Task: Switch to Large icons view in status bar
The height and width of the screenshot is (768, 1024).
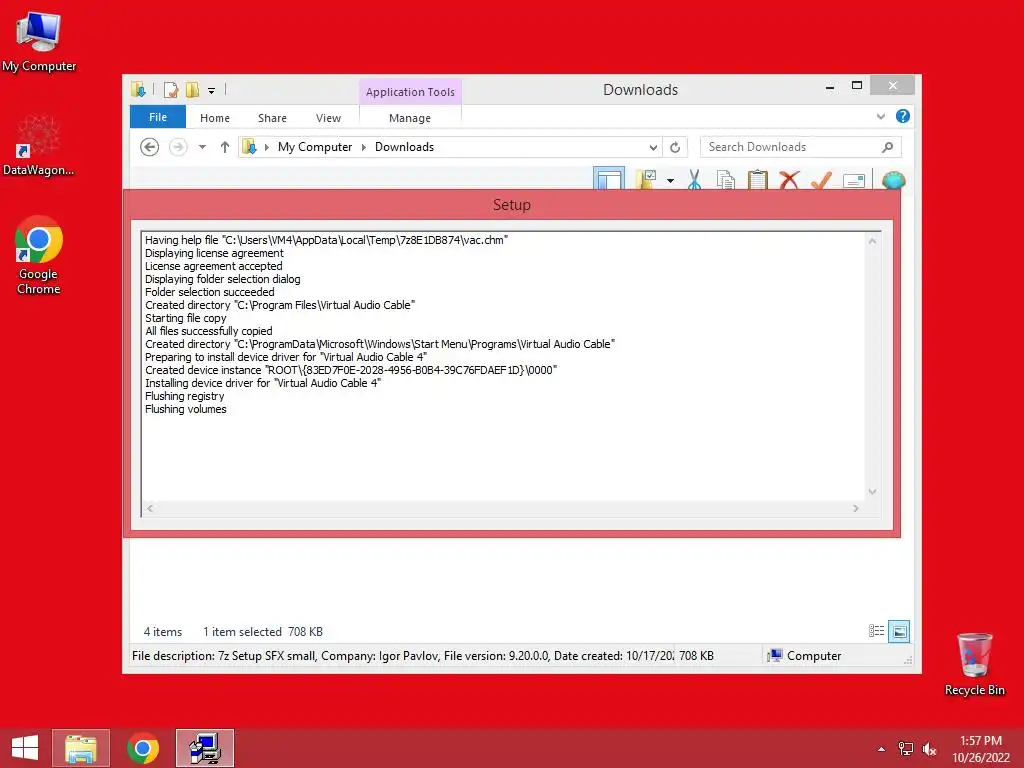Action: (899, 631)
